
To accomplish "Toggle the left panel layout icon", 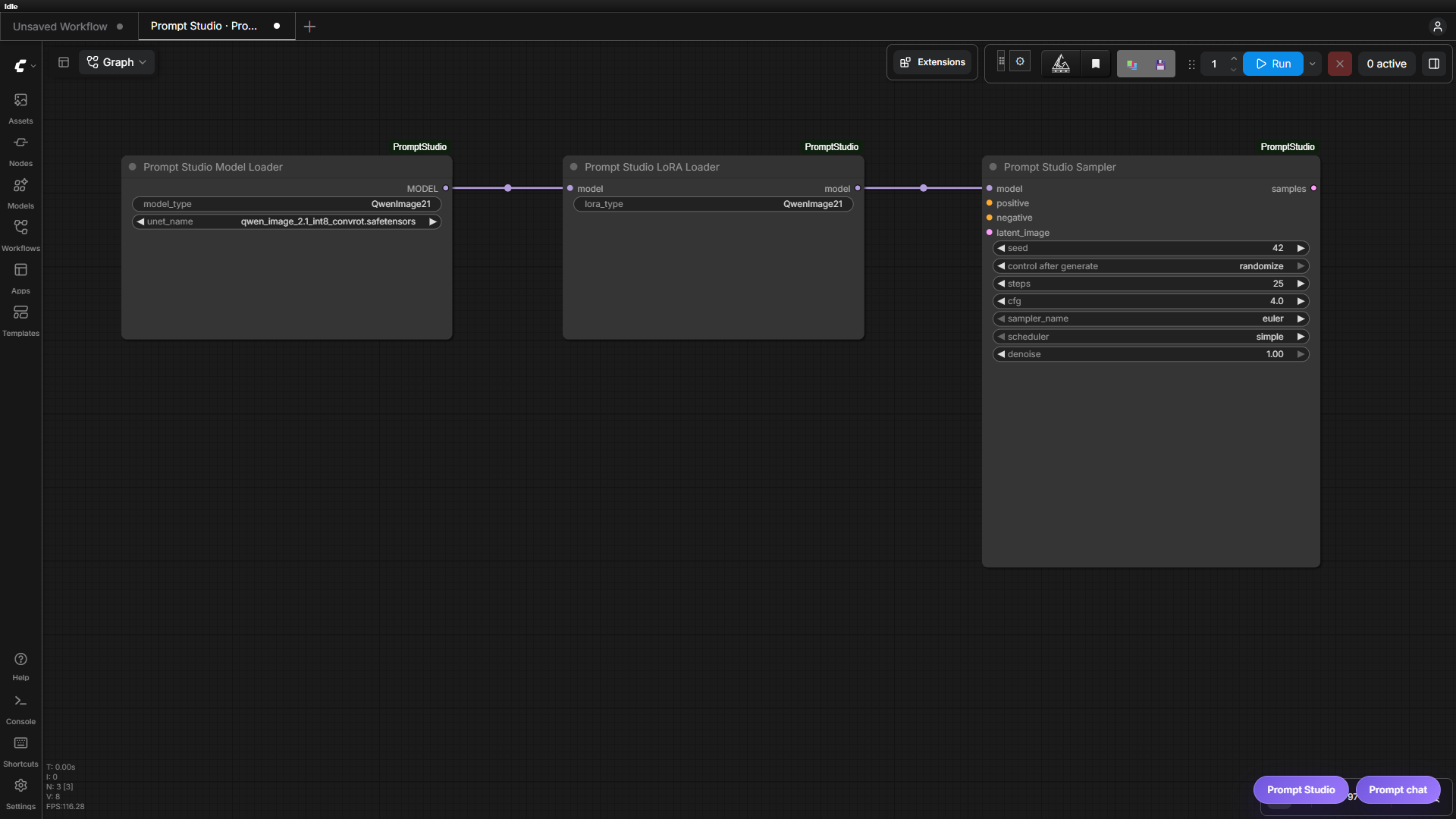I will (x=64, y=62).
